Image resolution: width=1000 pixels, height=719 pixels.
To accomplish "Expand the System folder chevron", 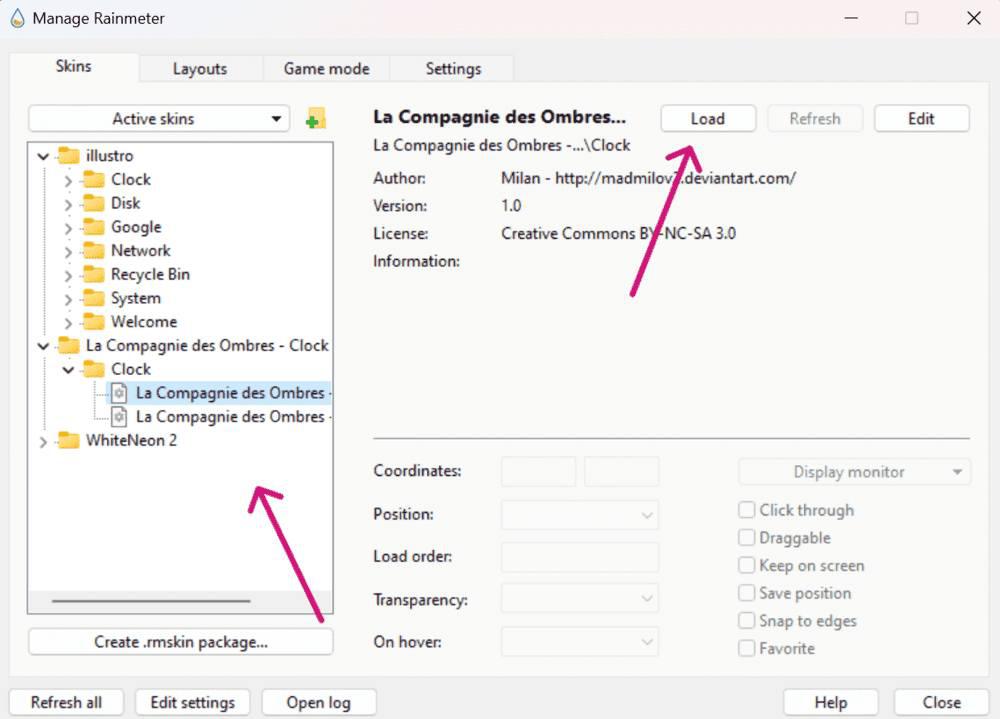I will (x=68, y=299).
